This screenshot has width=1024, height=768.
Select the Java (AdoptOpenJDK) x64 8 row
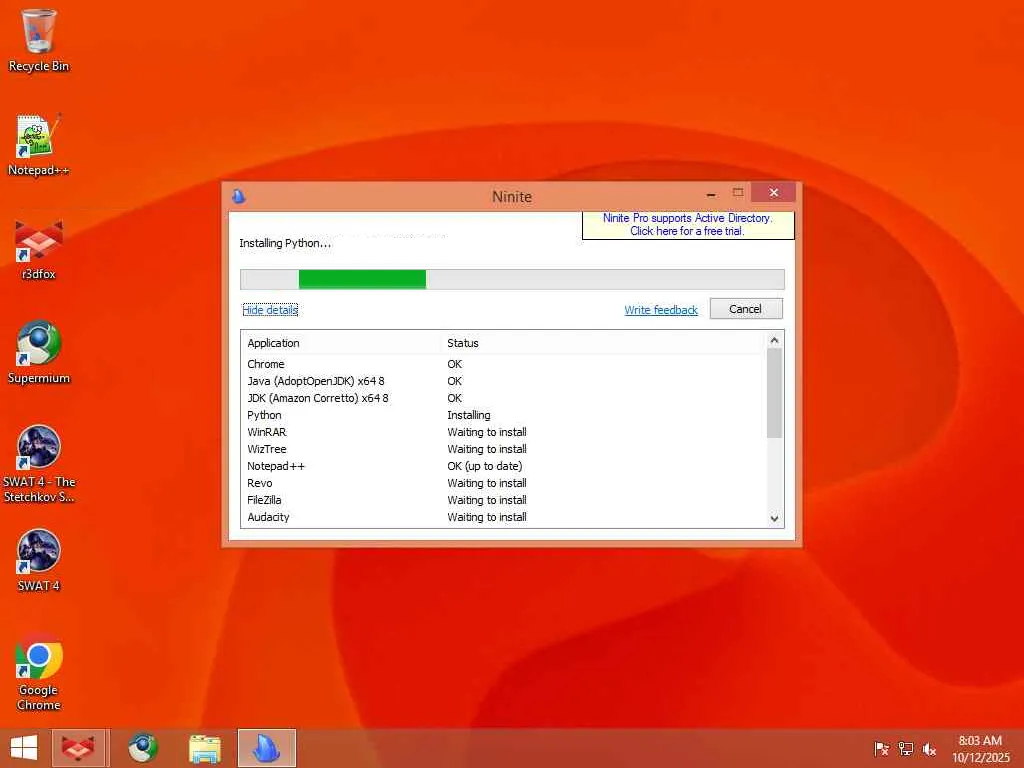pyautogui.click(x=503, y=381)
